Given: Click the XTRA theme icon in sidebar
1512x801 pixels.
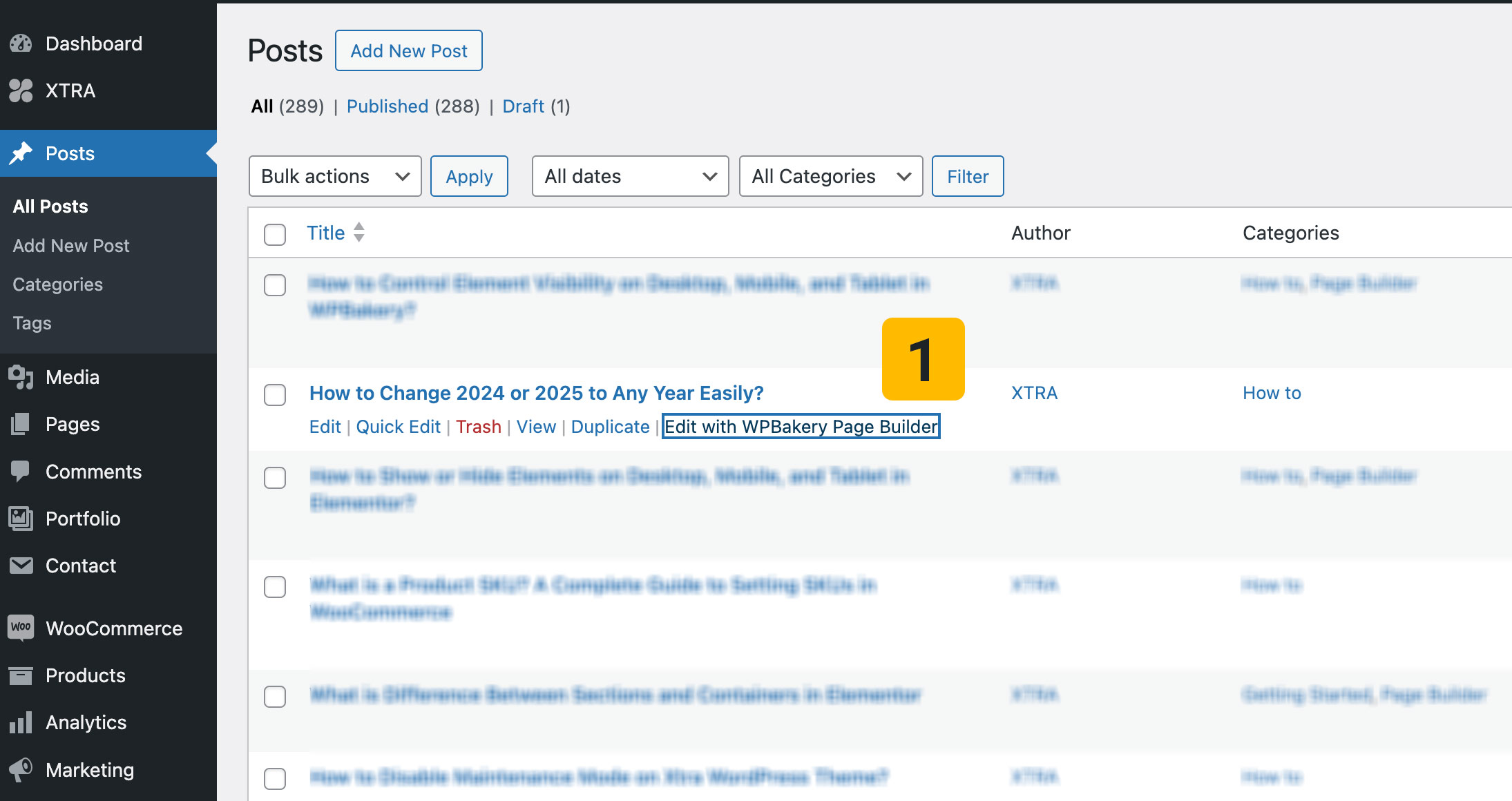Looking at the screenshot, I should [21, 90].
